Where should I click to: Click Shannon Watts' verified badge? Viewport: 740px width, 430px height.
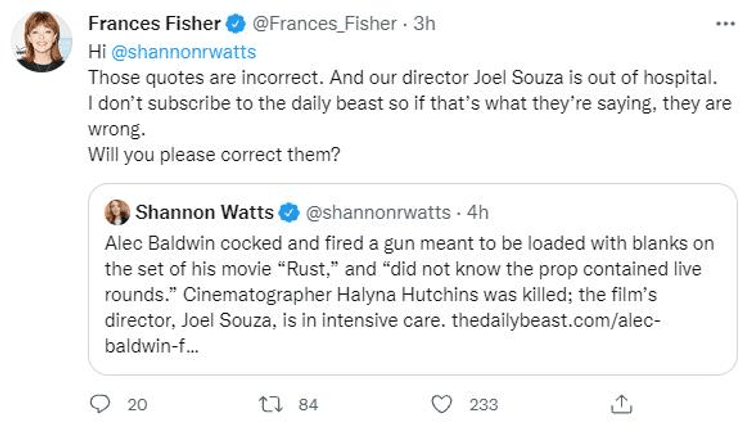(x=288, y=212)
